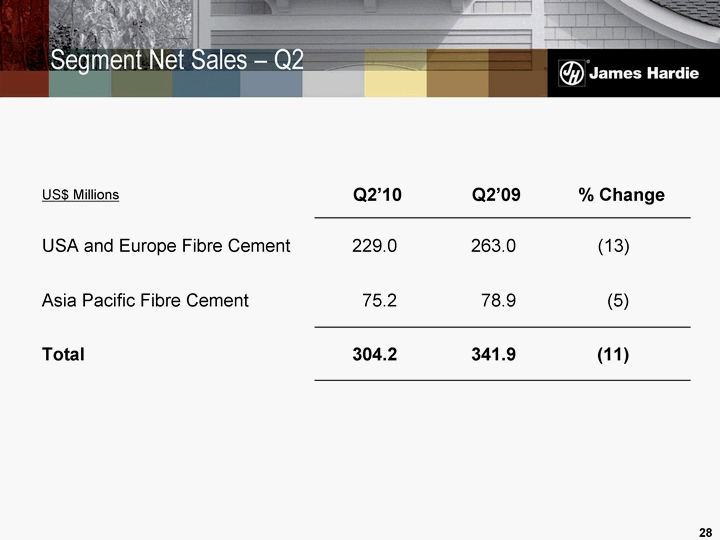Select the % Change column header
Image resolution: width=720 pixels, height=540 pixels.
(621, 195)
